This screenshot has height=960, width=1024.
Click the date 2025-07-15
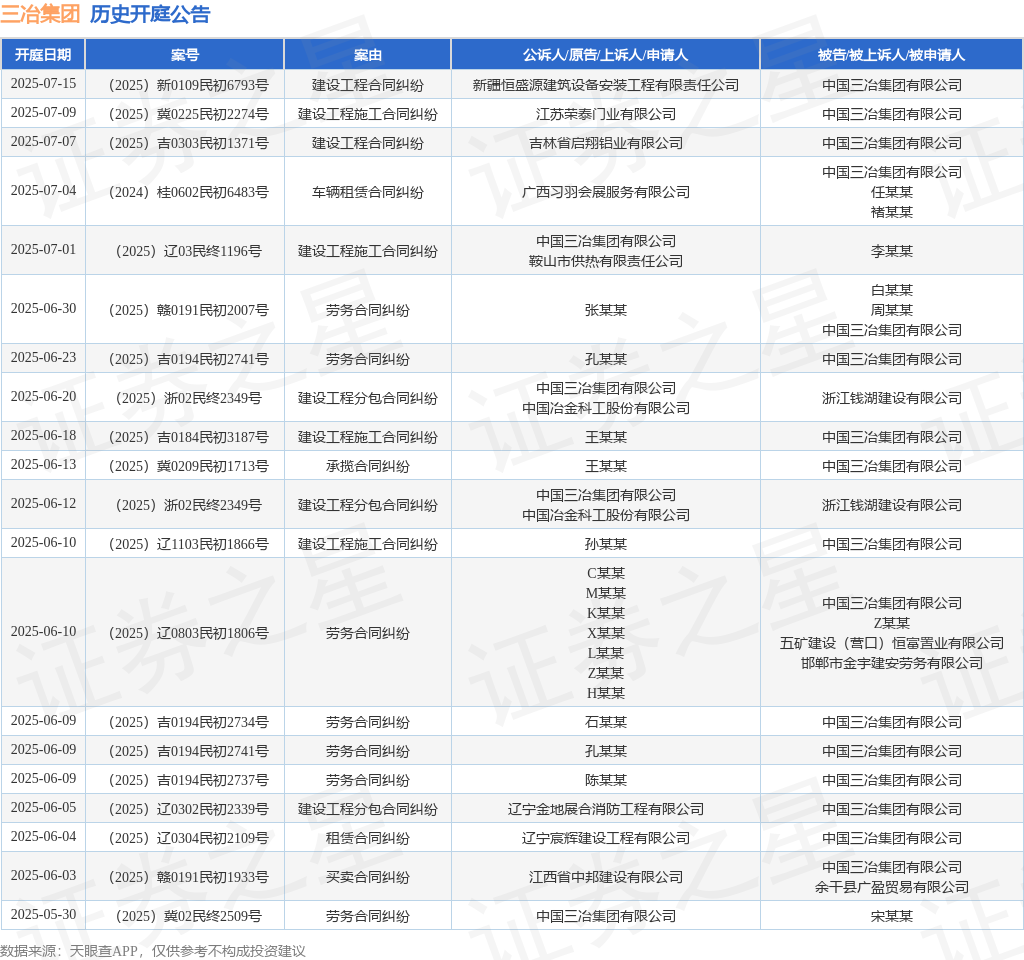(x=43, y=84)
